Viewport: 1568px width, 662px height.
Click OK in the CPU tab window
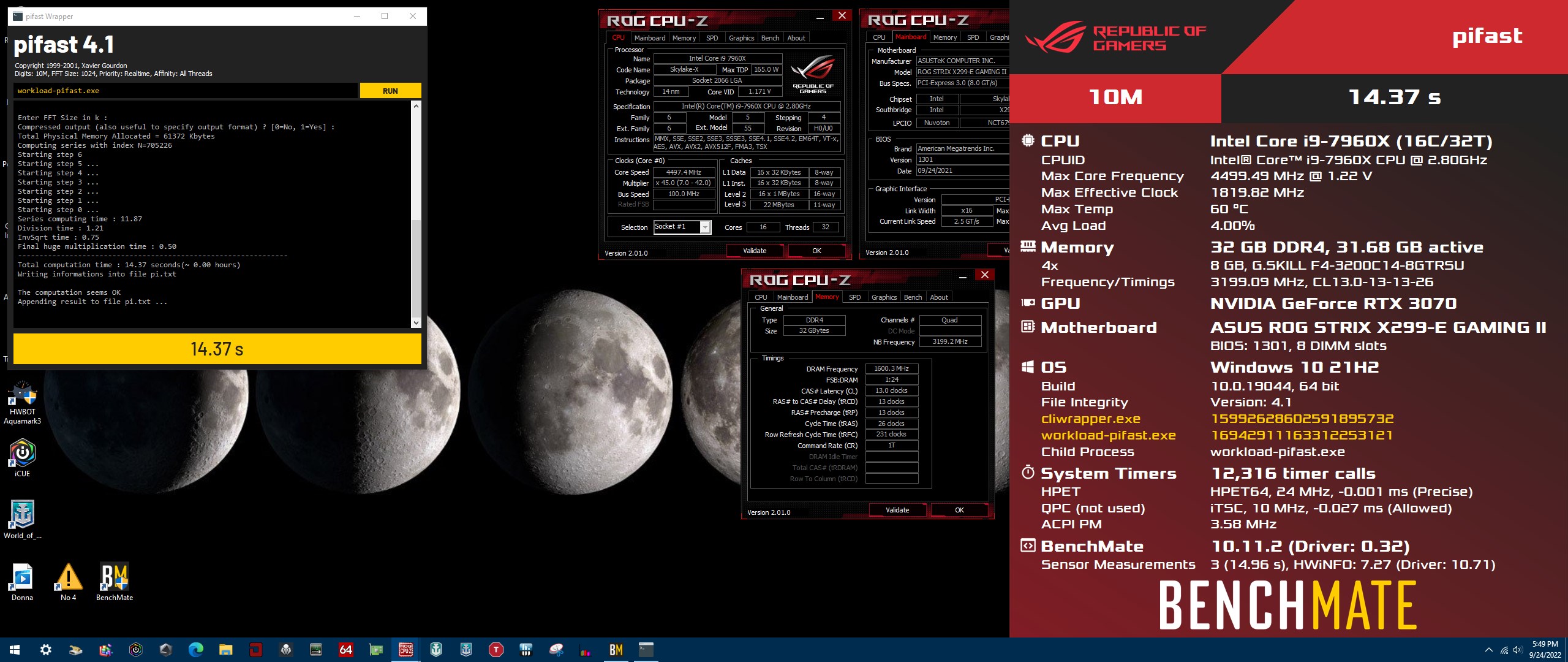click(x=816, y=251)
